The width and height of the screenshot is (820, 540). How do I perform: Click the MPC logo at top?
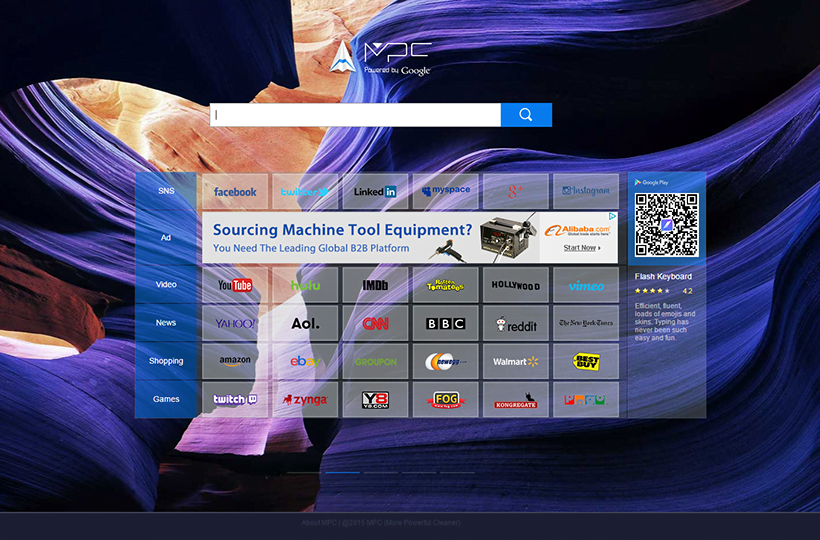click(380, 58)
